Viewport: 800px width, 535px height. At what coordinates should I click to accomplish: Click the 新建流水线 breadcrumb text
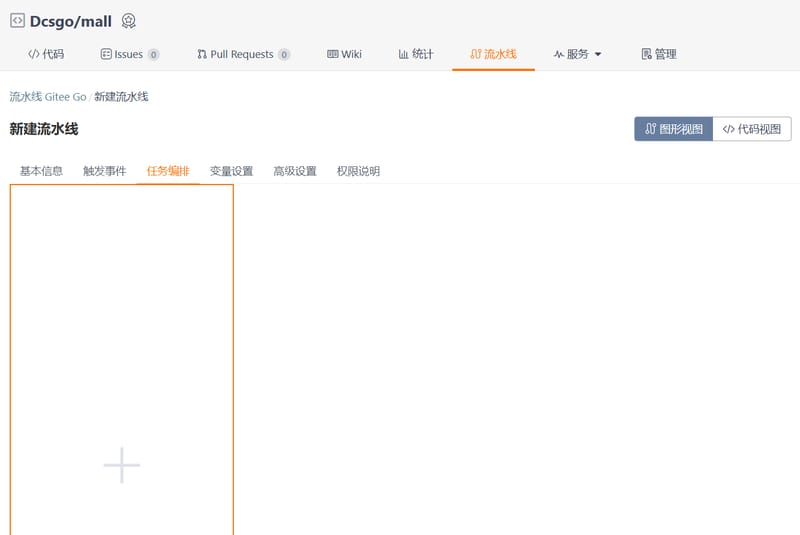[x=121, y=96]
